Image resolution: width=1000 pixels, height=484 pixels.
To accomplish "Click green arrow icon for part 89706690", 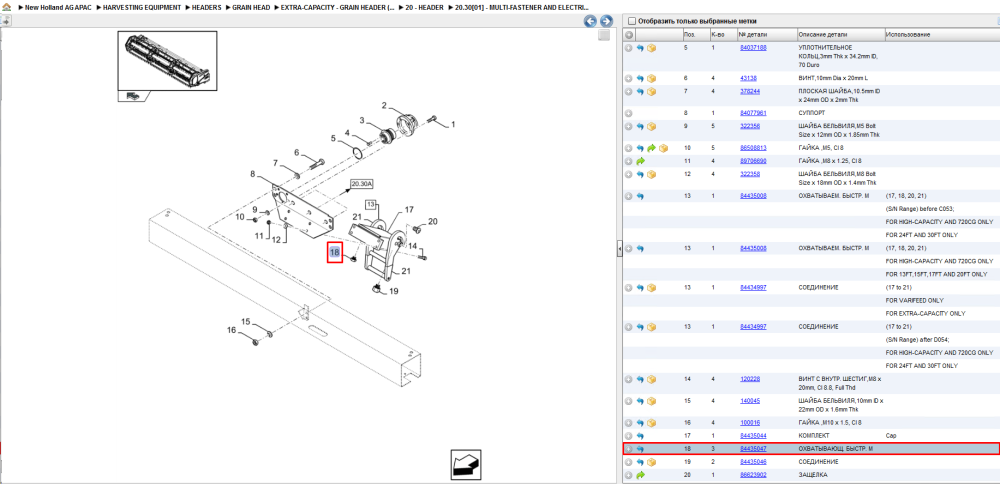I will click(640, 161).
